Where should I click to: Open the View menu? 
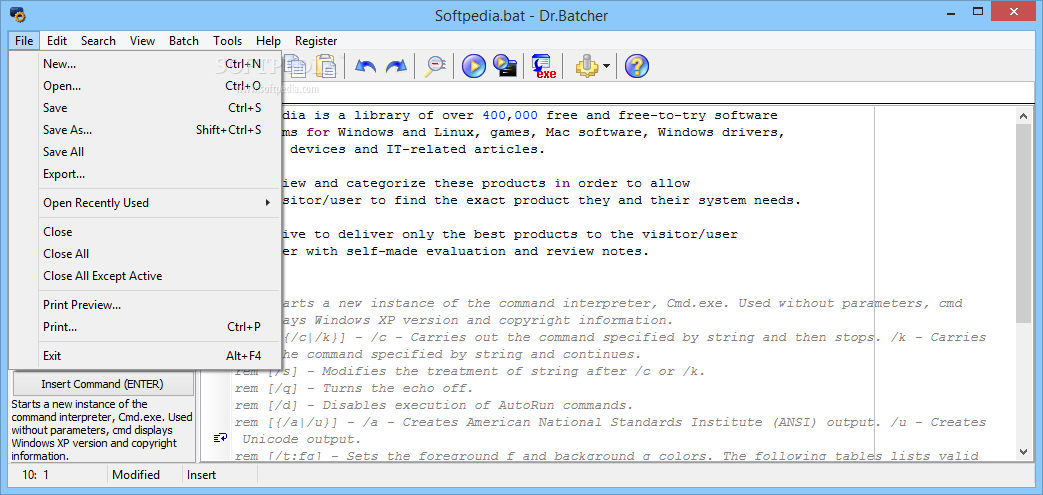(142, 41)
